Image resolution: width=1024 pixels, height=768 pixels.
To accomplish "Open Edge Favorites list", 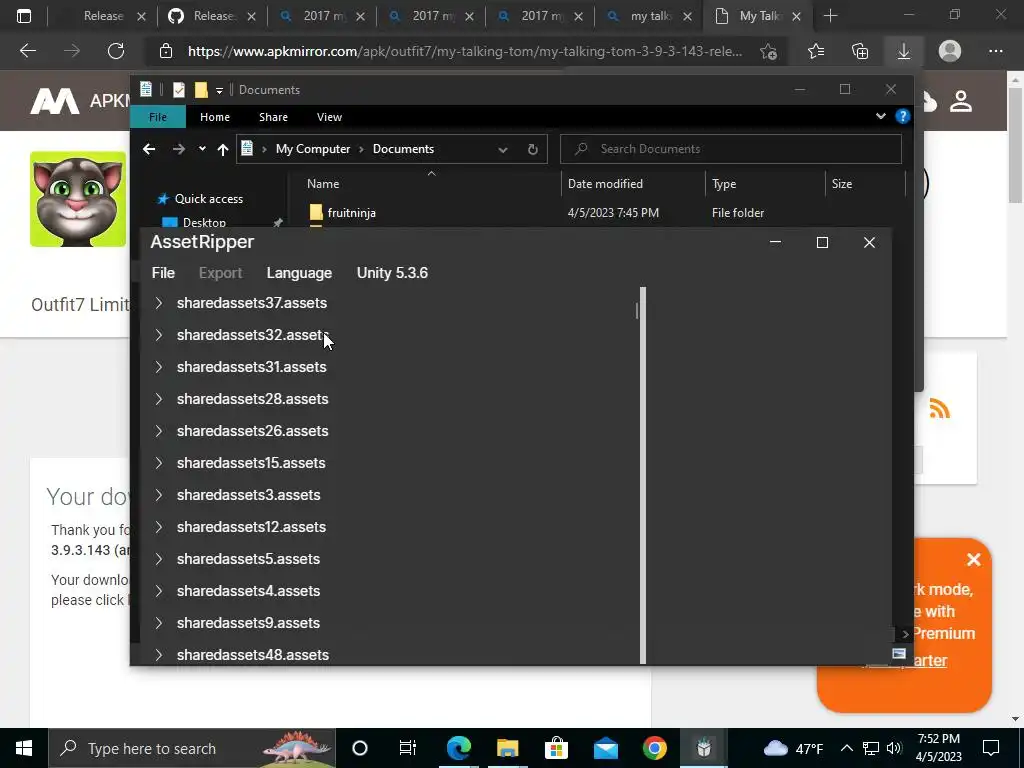I will click(816, 51).
